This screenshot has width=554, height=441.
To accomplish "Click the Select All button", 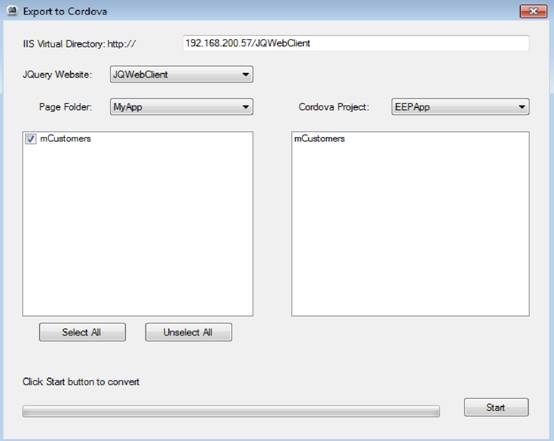I will tap(82, 332).
